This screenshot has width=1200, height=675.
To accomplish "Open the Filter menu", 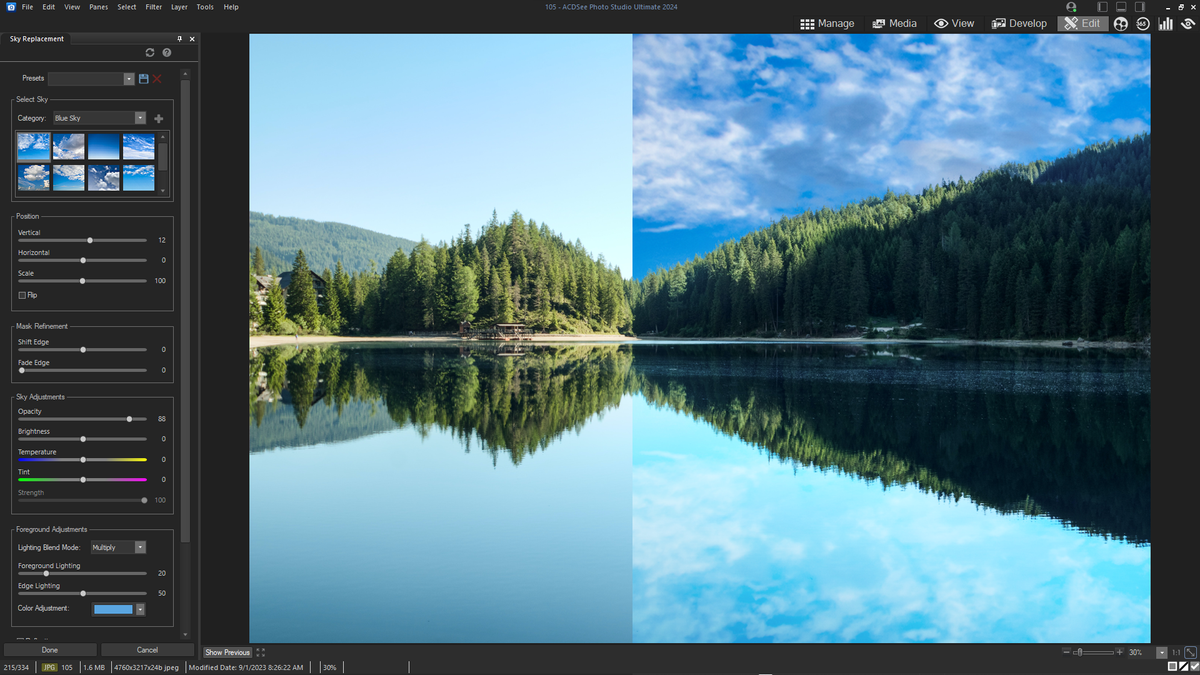I will pos(153,7).
